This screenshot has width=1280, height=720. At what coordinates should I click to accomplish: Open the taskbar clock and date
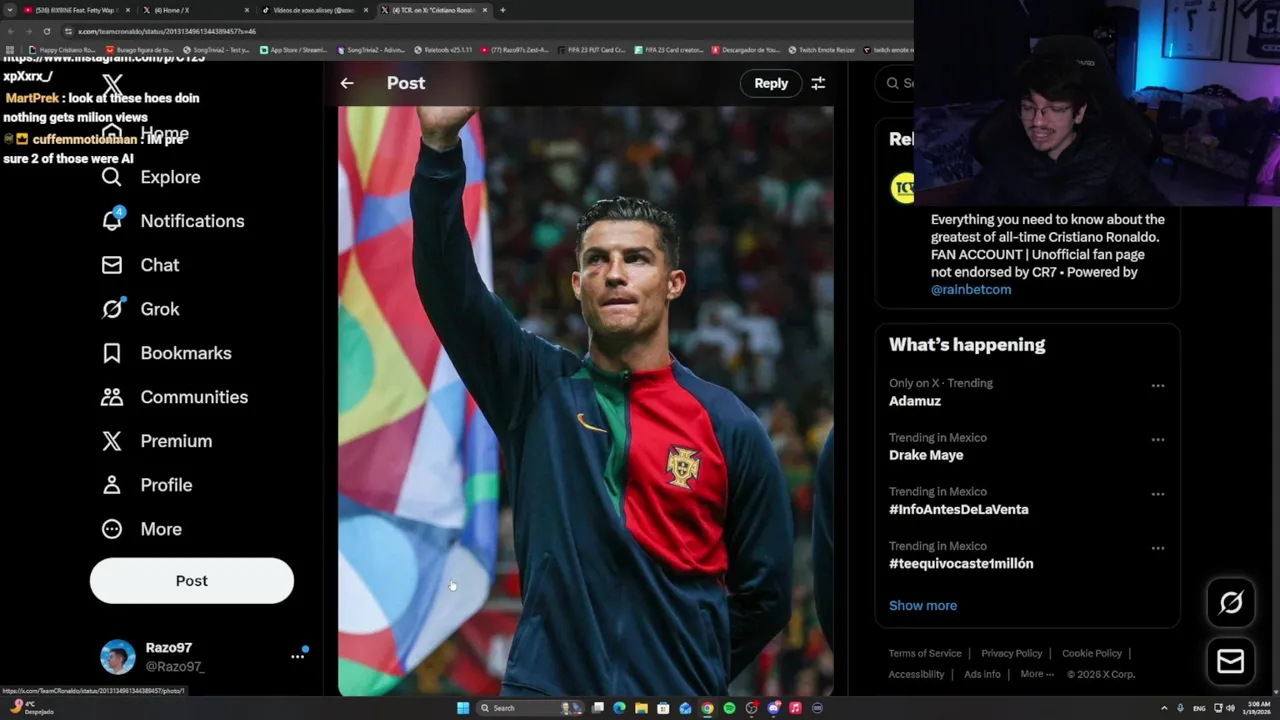[1258, 708]
